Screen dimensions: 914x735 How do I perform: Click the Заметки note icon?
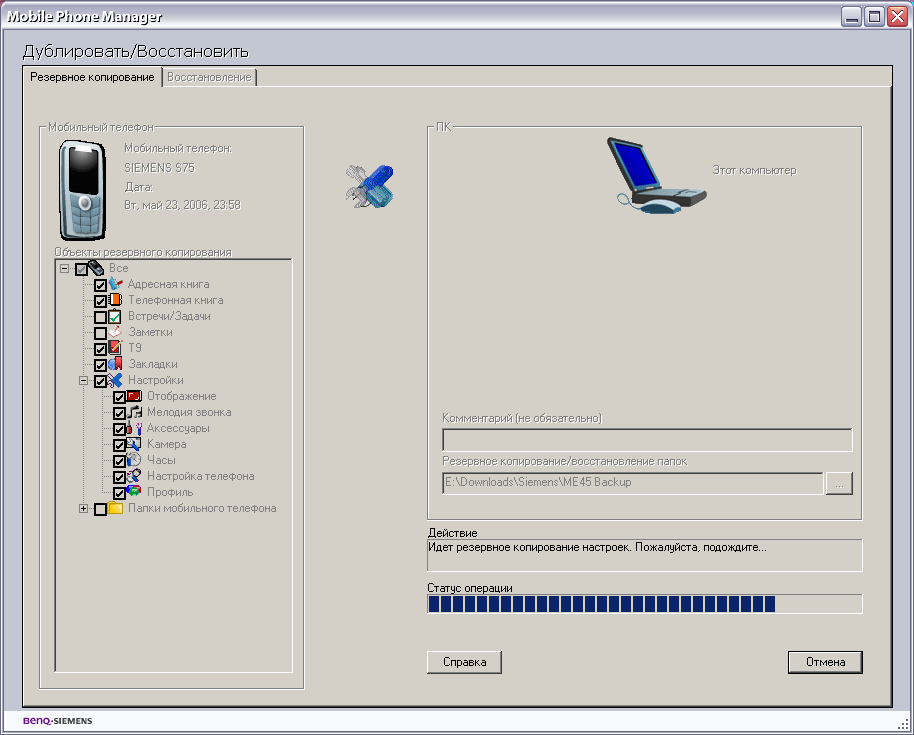[115, 332]
